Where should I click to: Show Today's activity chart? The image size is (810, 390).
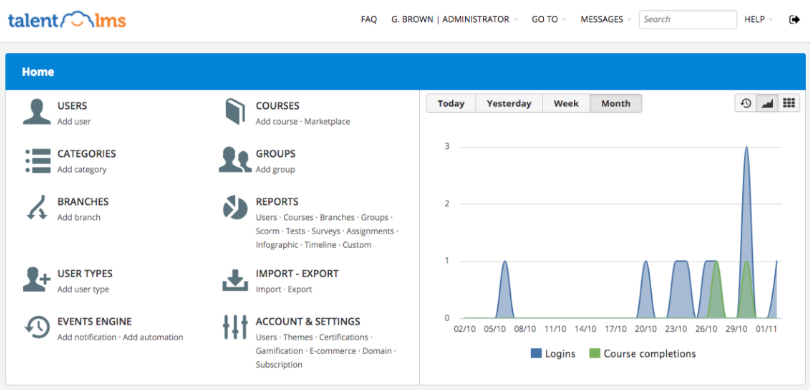pos(451,103)
